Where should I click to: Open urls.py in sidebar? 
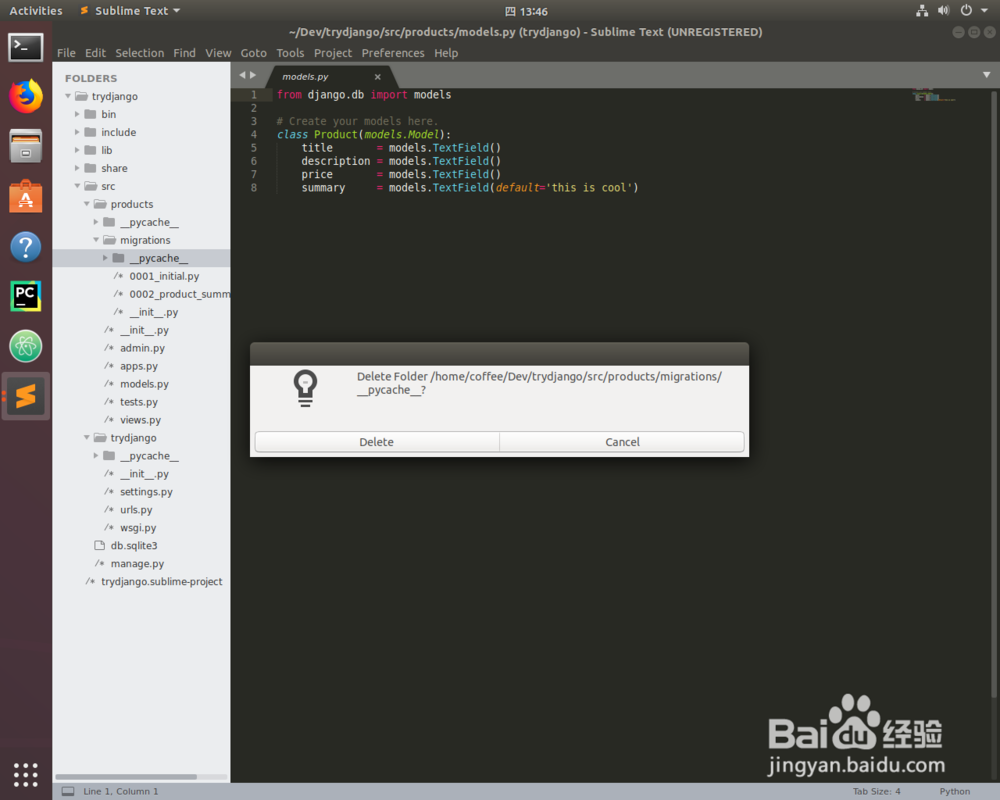[136, 510]
